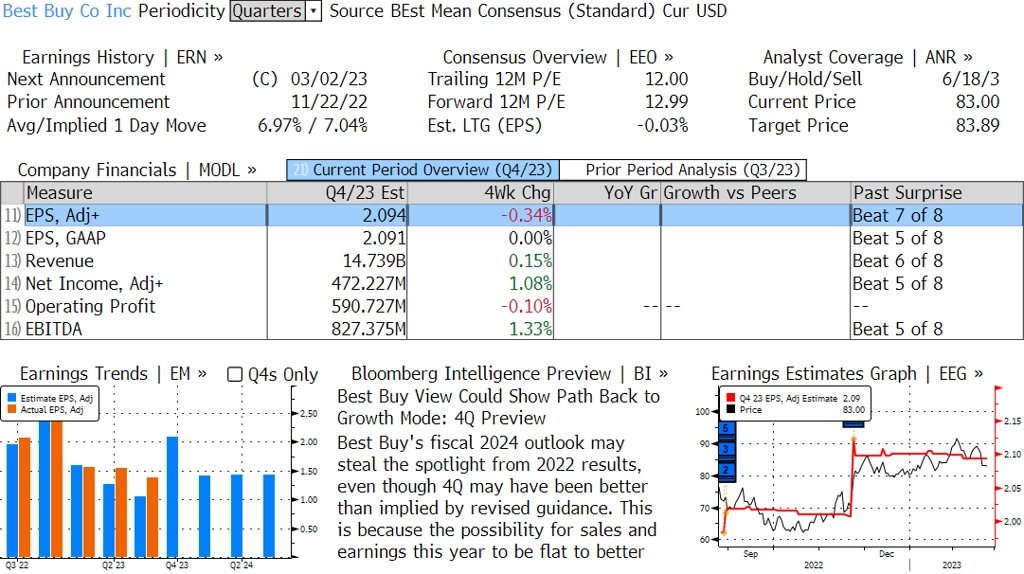
Task: Open the Best Buy 4Q Preview headline
Action: pyautogui.click(x=498, y=407)
